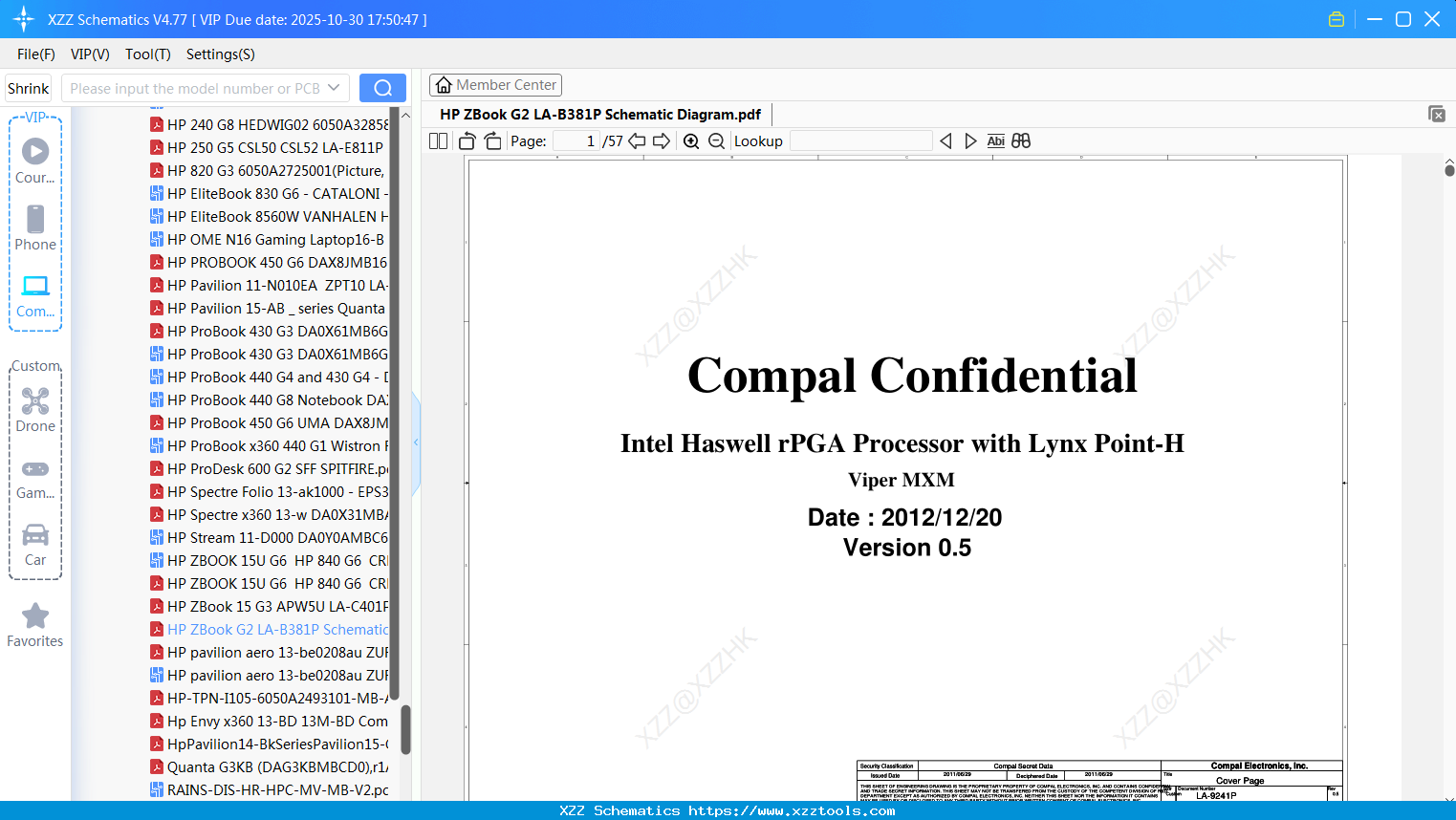The width and height of the screenshot is (1456, 820).
Task: Open the VIP(V) menu
Action: 90,54
